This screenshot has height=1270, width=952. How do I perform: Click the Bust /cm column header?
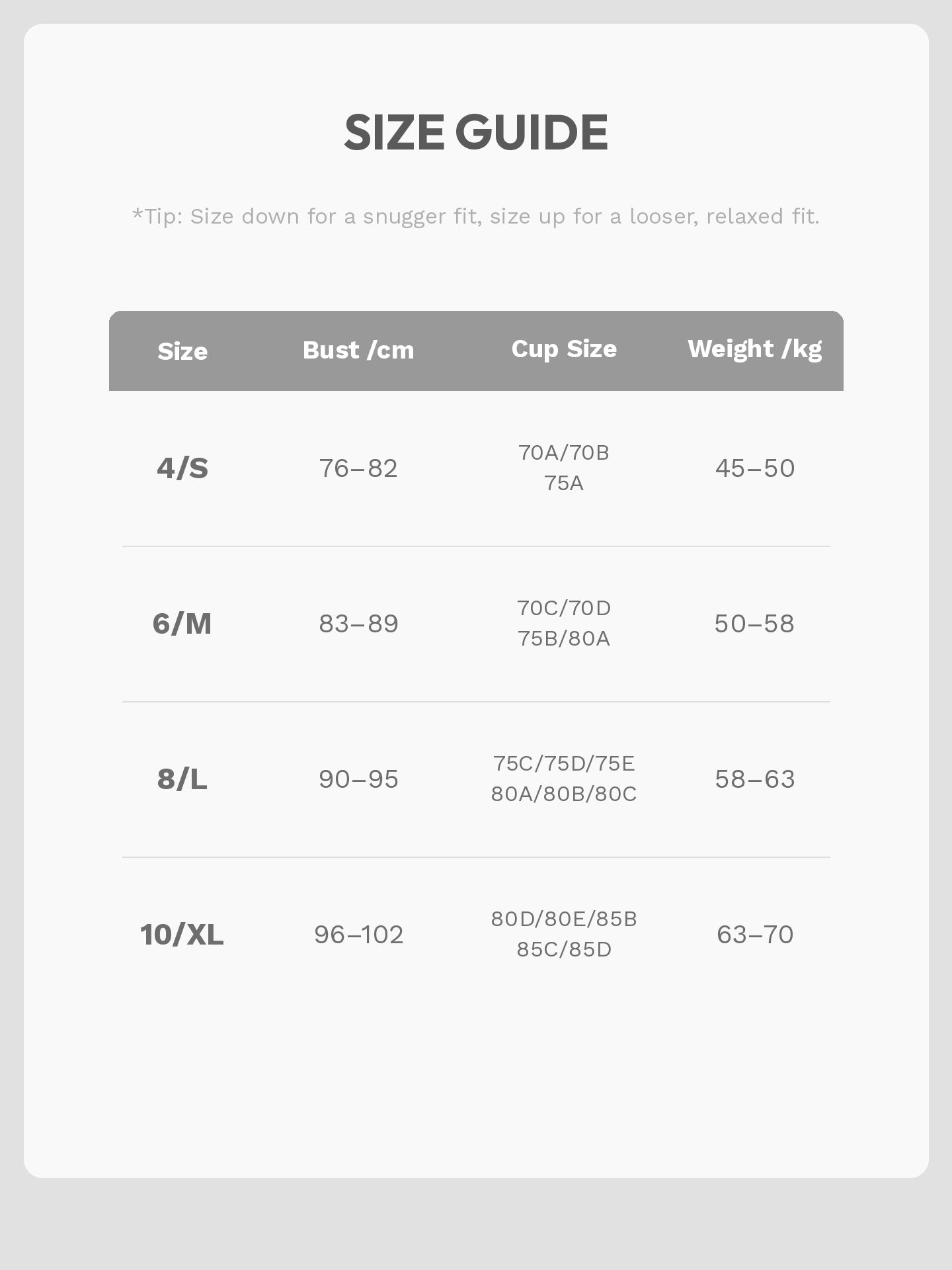click(x=358, y=350)
